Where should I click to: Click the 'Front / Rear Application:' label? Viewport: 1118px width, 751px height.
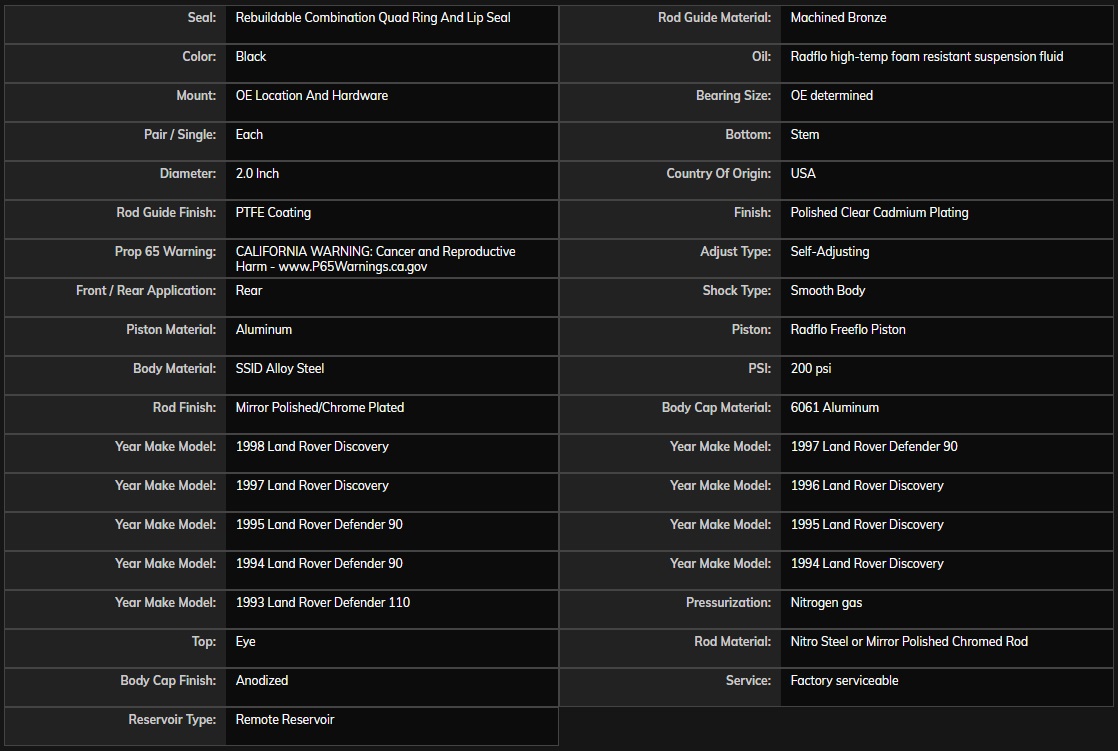coord(146,290)
